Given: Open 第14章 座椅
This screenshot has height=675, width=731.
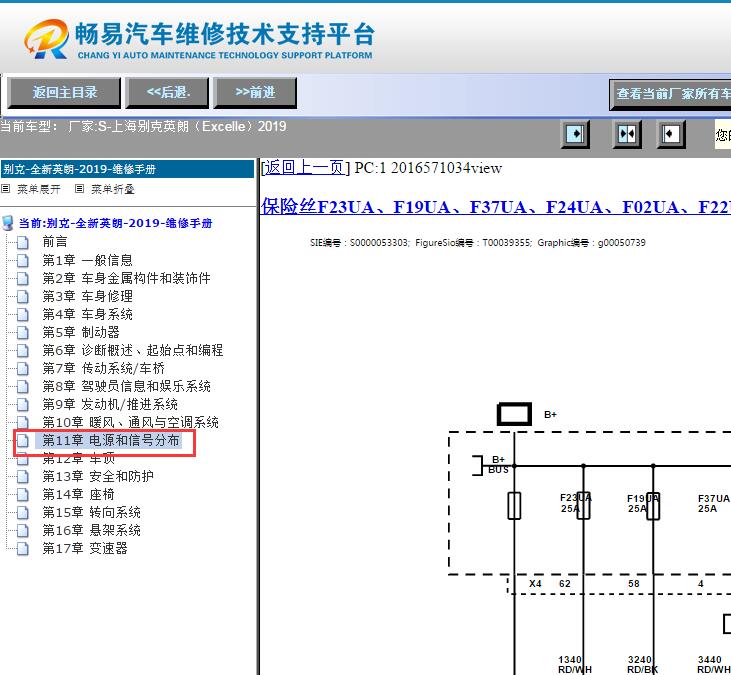Looking at the screenshot, I should pos(78,494).
